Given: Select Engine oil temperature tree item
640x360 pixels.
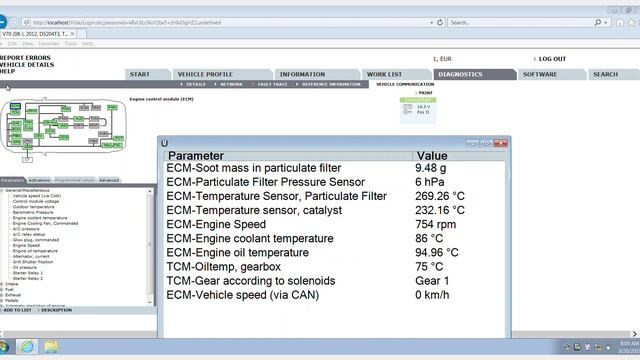Looking at the screenshot, I should pos(35,251).
